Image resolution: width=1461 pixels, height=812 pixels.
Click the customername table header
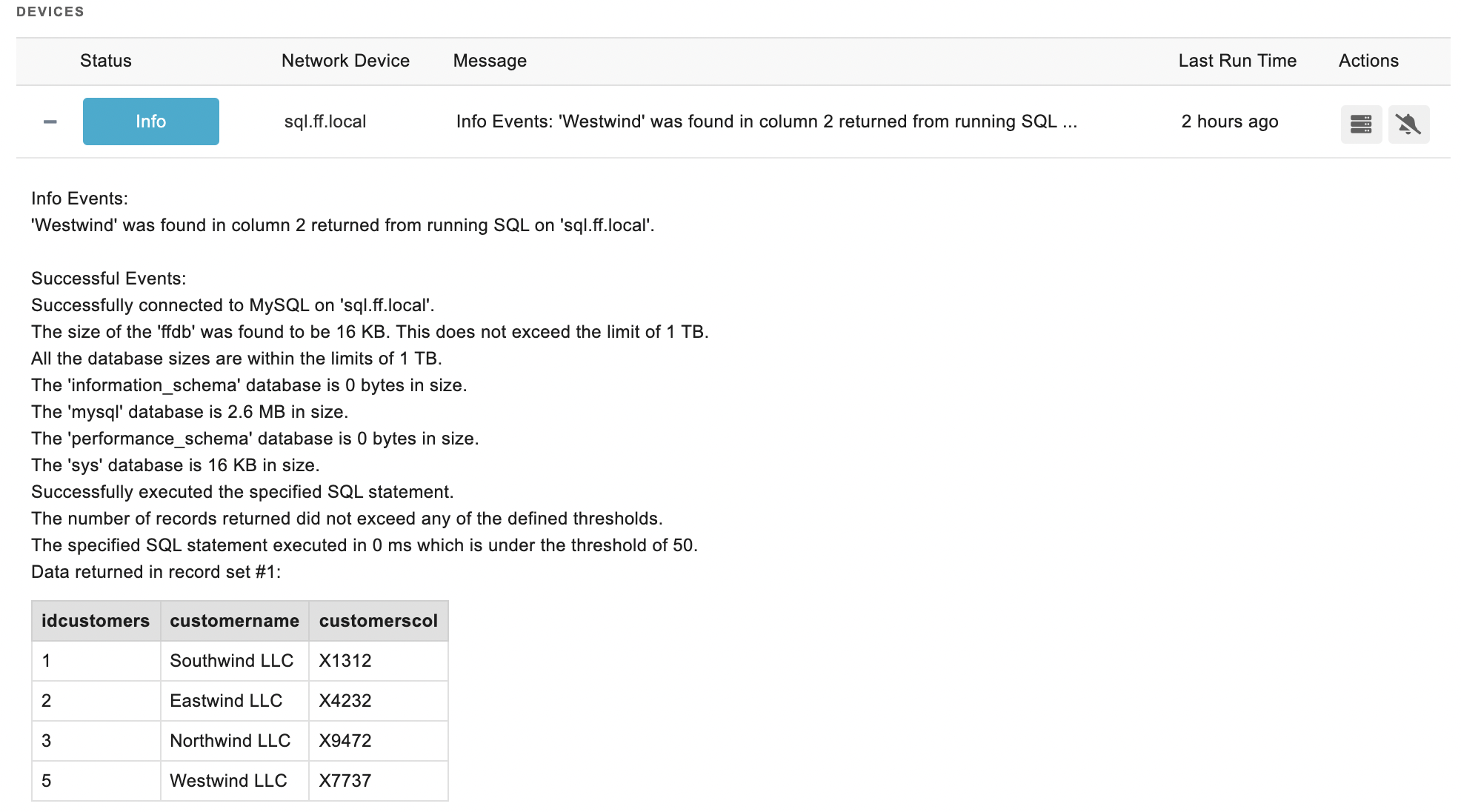point(235,621)
